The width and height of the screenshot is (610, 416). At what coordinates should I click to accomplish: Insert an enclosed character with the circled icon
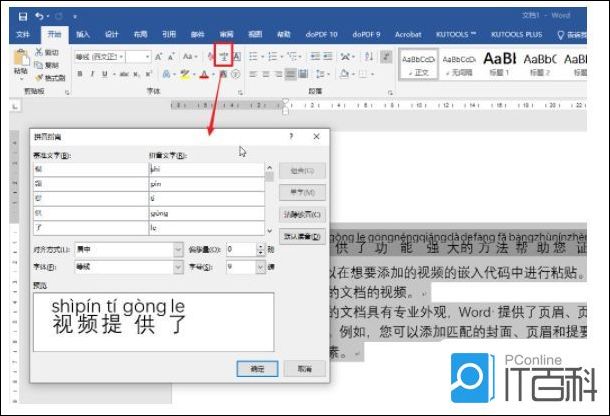point(236,74)
